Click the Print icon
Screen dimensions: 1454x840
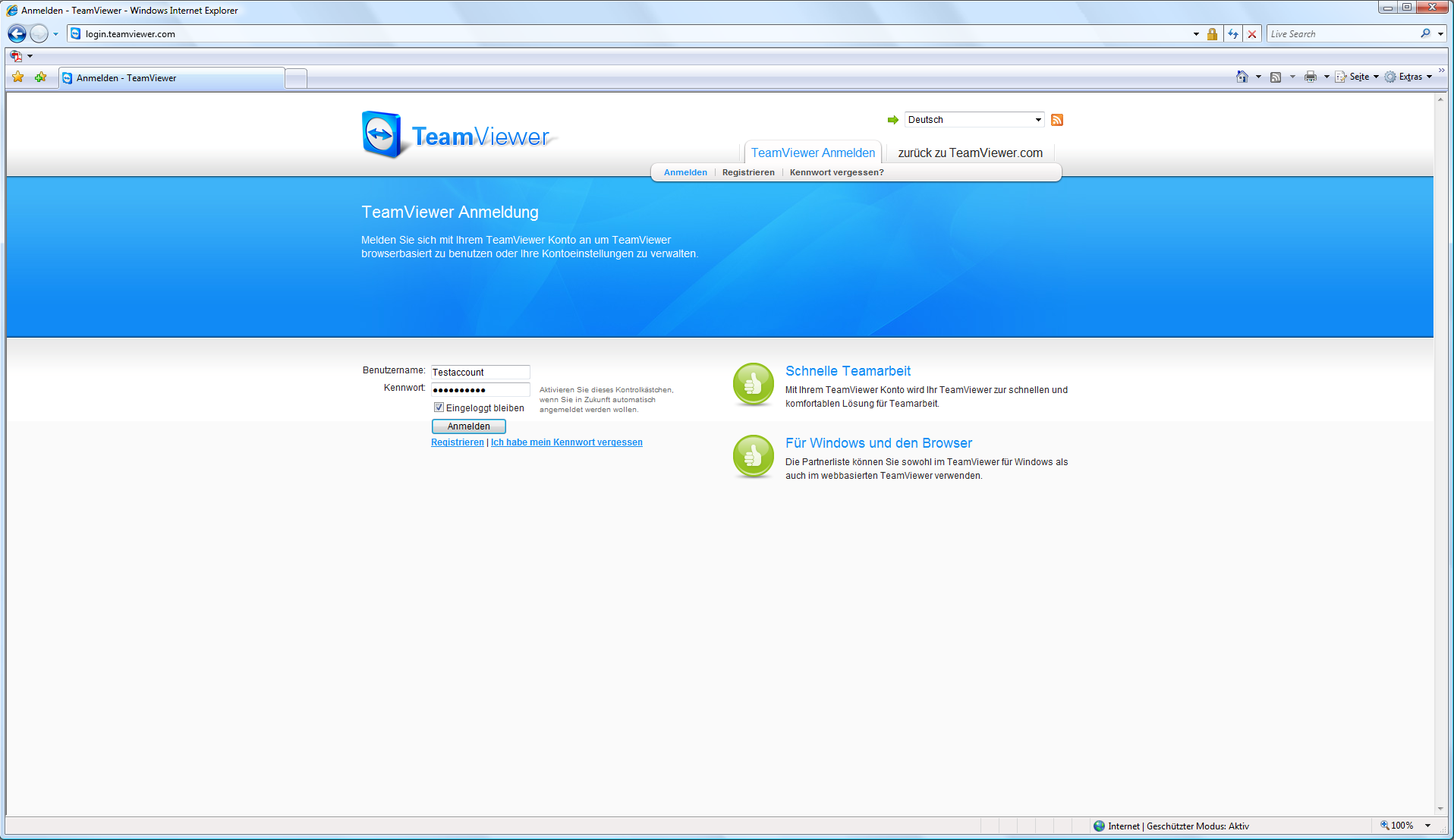1311,77
